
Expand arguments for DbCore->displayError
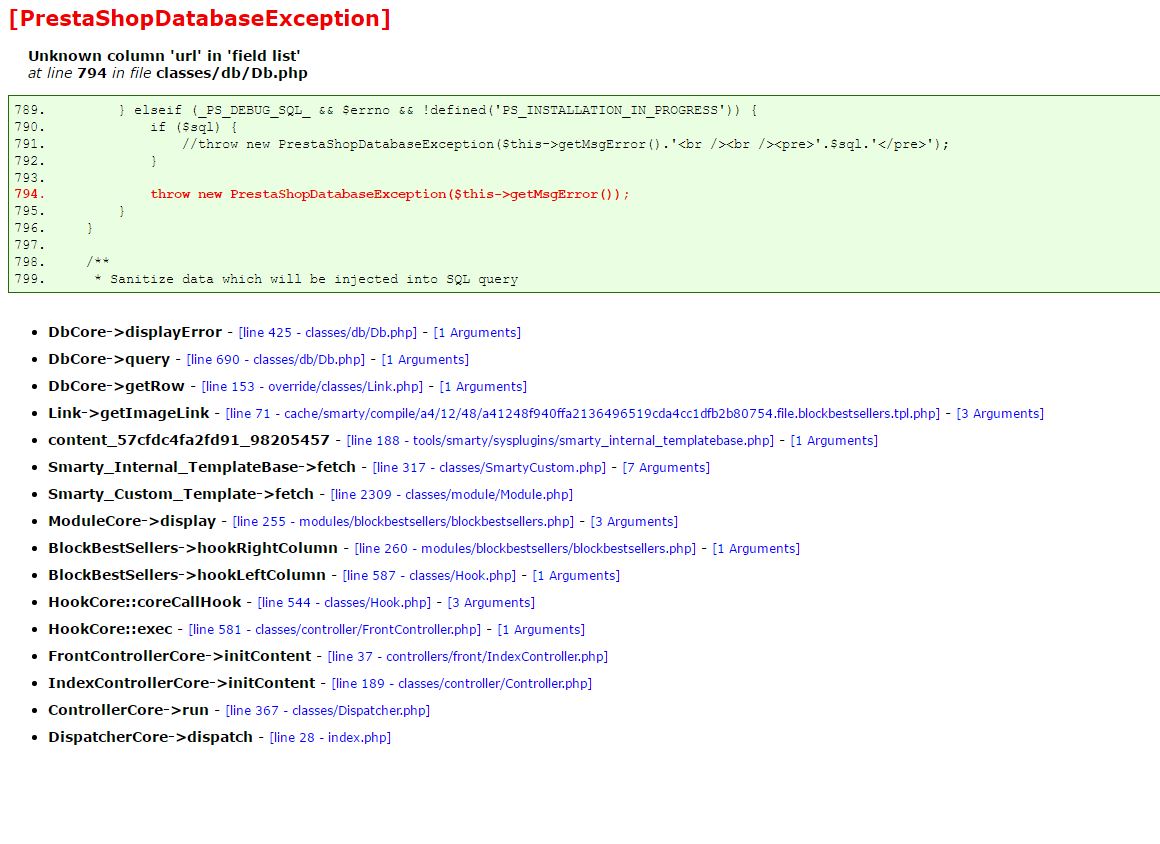pos(477,333)
